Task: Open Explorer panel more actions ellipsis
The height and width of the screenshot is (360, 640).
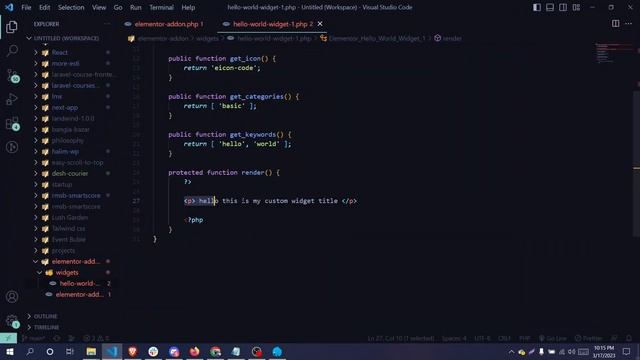Action: pos(107,24)
